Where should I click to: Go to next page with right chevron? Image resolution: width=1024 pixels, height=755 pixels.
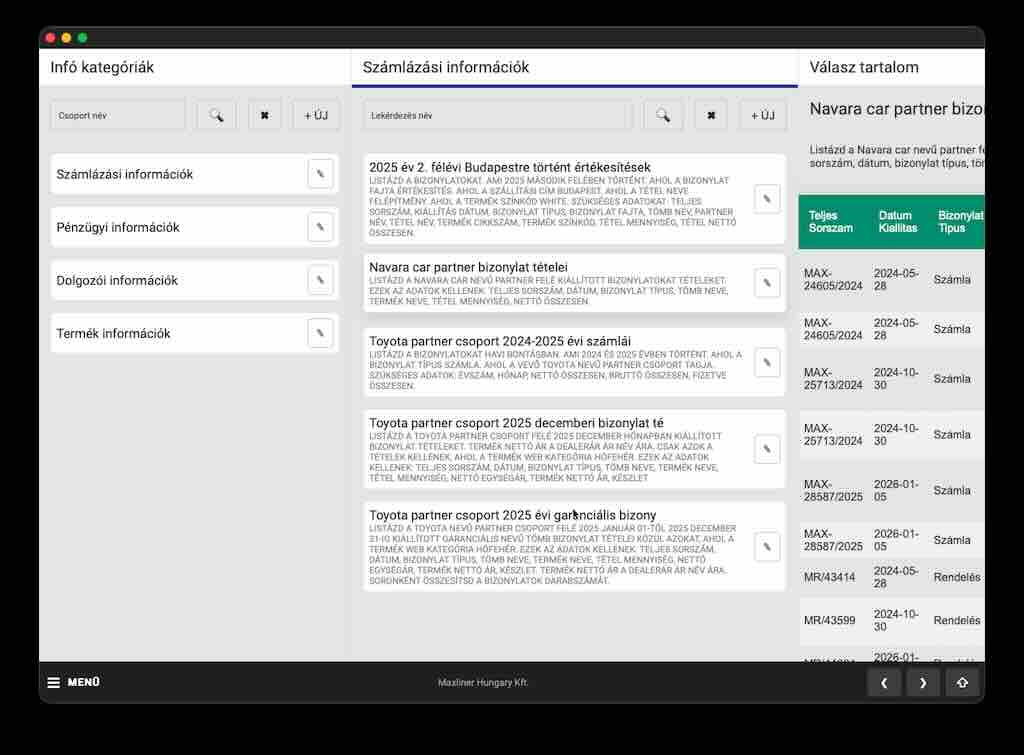(x=923, y=683)
